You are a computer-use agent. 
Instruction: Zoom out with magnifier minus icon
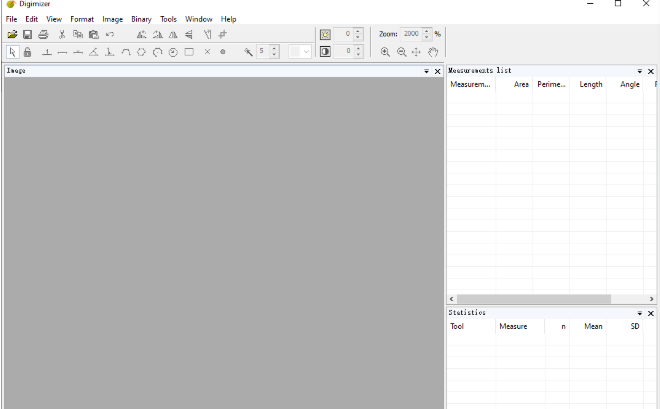point(402,52)
